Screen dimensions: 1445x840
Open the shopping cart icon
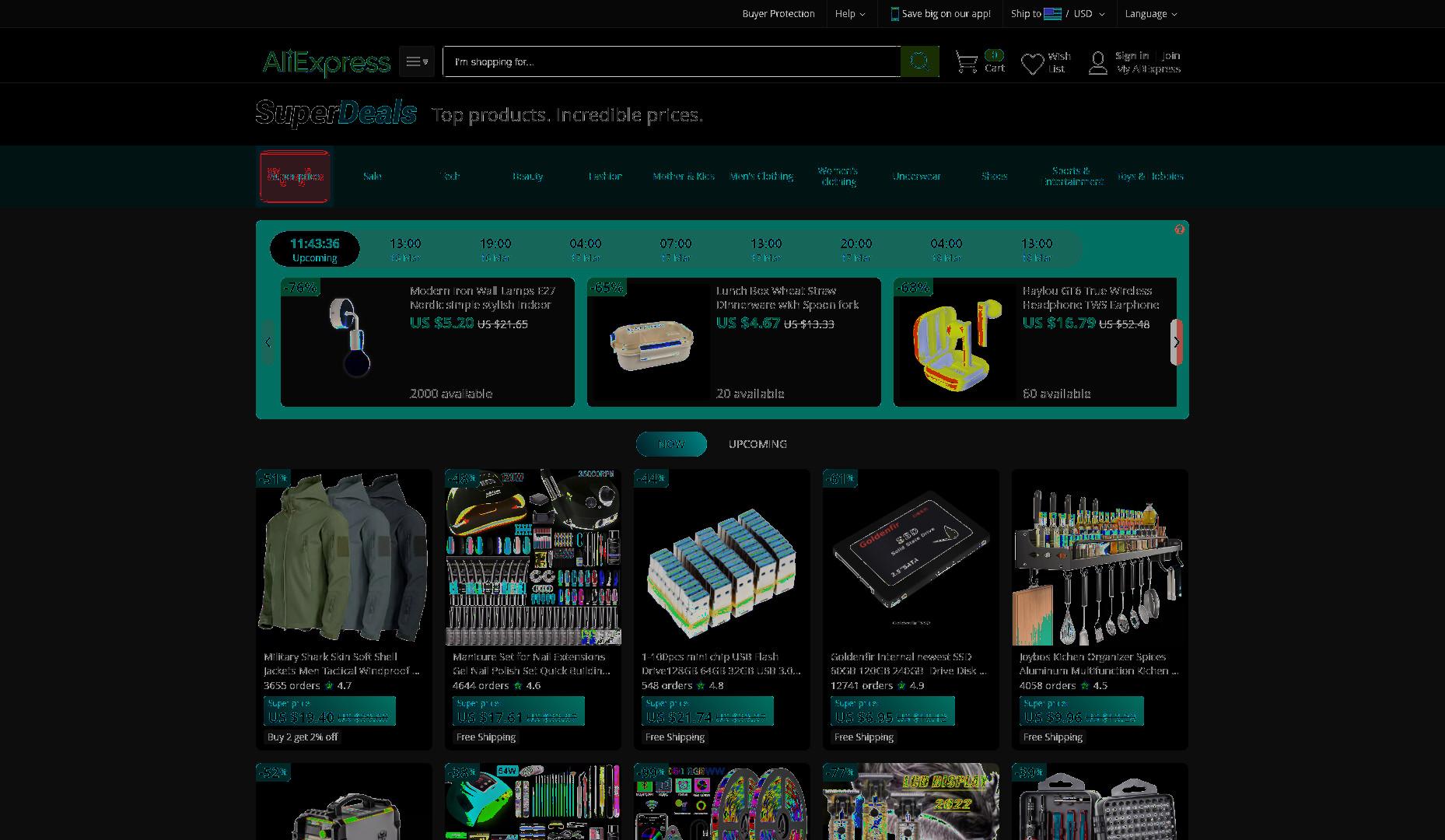point(967,62)
